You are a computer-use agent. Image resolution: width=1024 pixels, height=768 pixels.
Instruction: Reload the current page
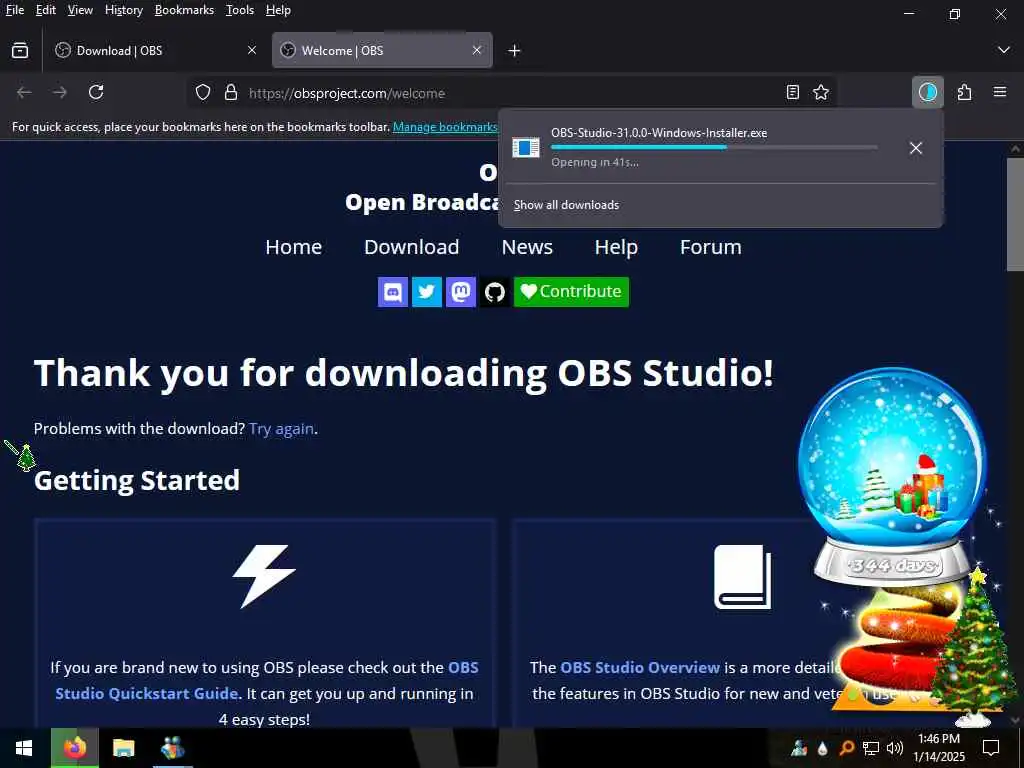point(96,93)
